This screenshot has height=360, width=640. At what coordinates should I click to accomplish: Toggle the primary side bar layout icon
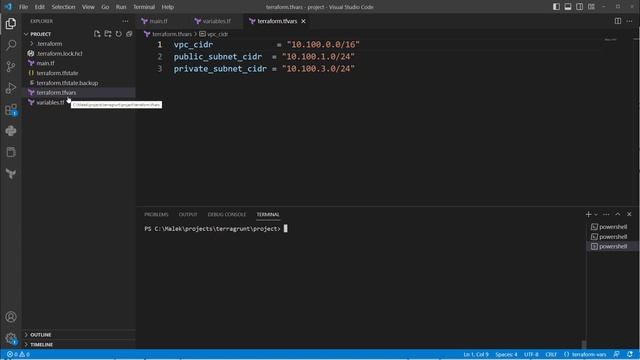pyautogui.click(x=556, y=7)
